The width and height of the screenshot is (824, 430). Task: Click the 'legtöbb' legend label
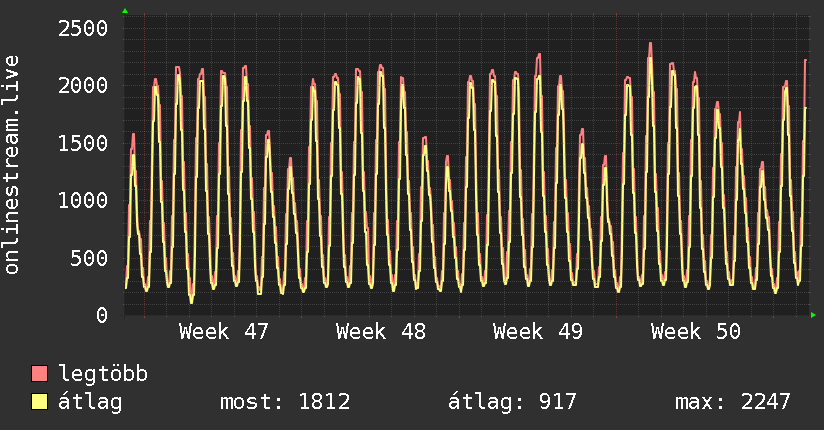(103, 374)
